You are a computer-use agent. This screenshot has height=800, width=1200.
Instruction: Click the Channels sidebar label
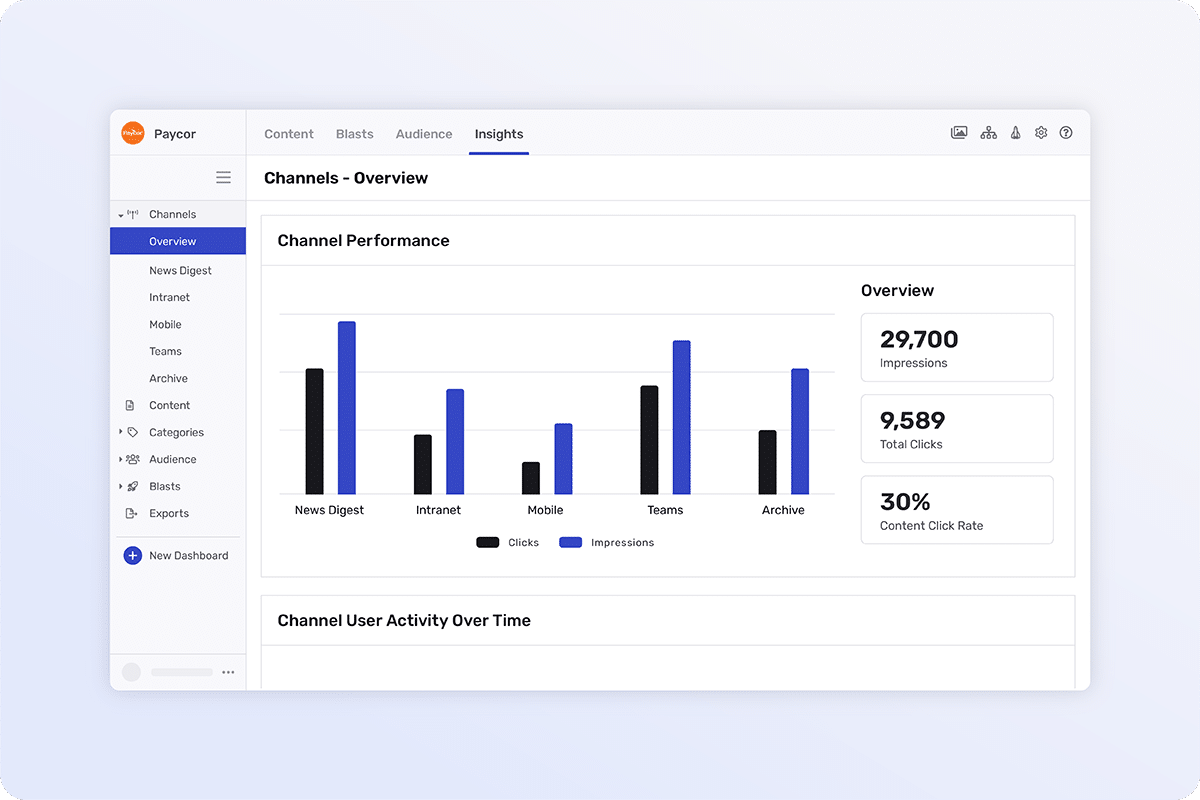(172, 214)
